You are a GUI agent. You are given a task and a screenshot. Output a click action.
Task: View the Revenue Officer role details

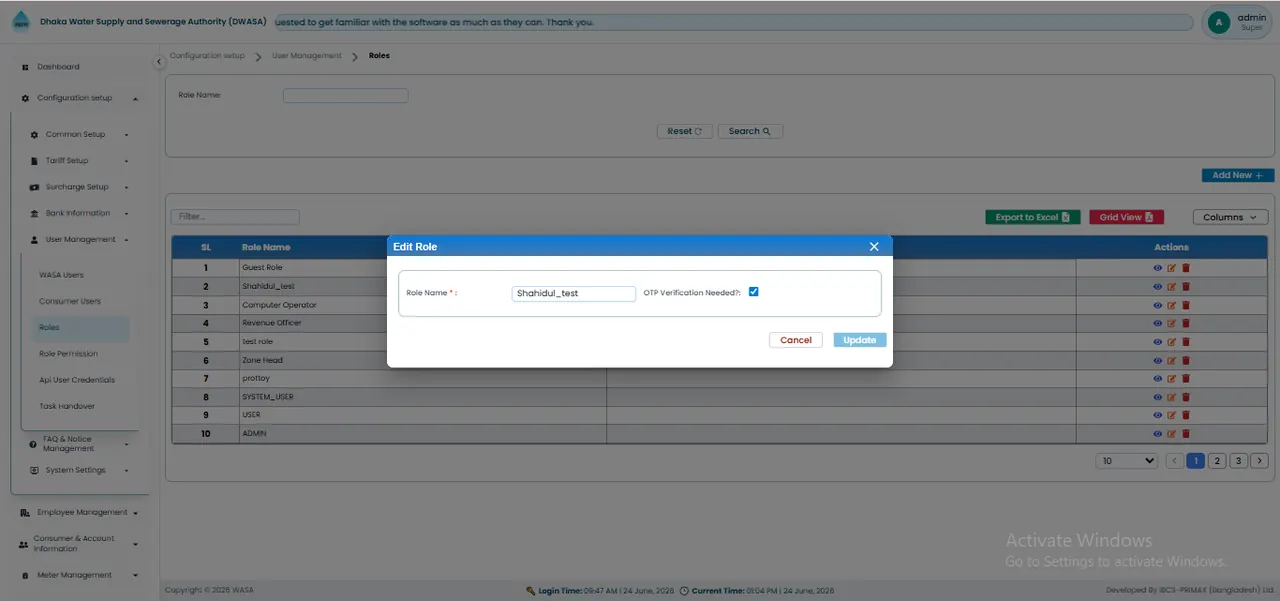[1158, 323]
